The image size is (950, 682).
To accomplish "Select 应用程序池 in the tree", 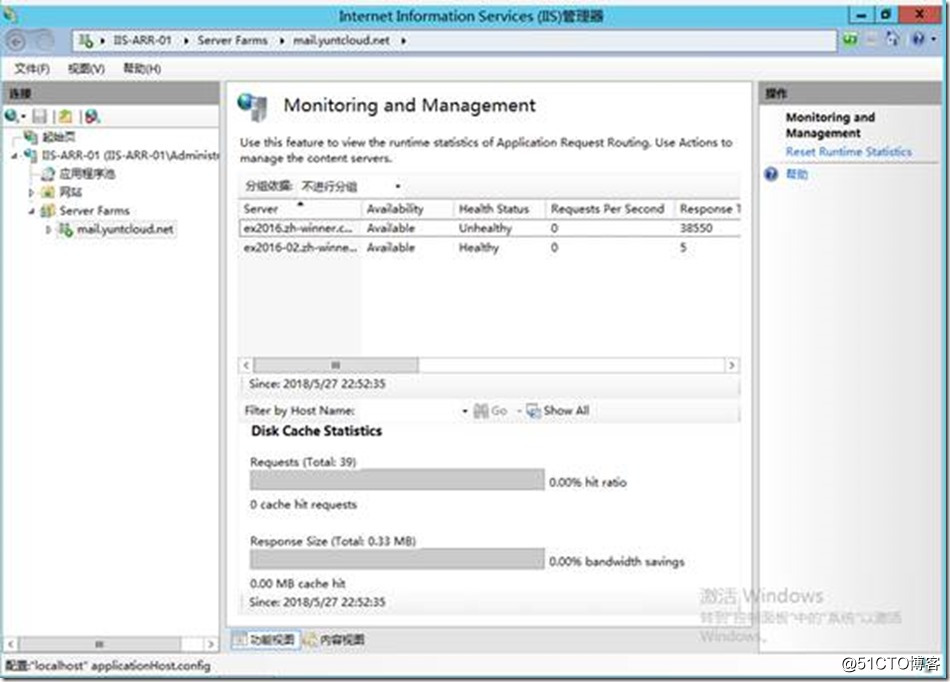I will click(87, 174).
